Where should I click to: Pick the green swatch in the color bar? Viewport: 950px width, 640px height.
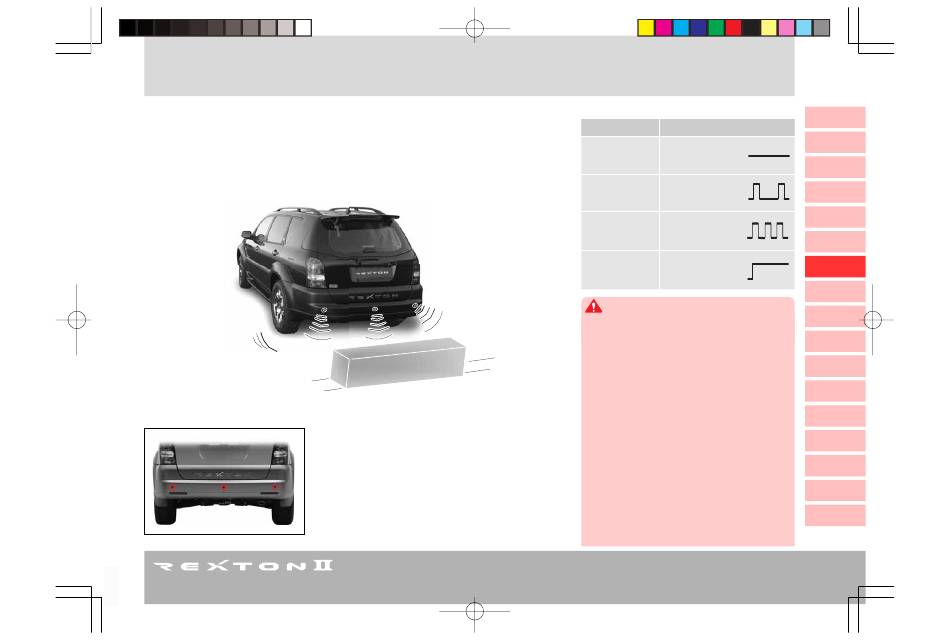click(716, 28)
